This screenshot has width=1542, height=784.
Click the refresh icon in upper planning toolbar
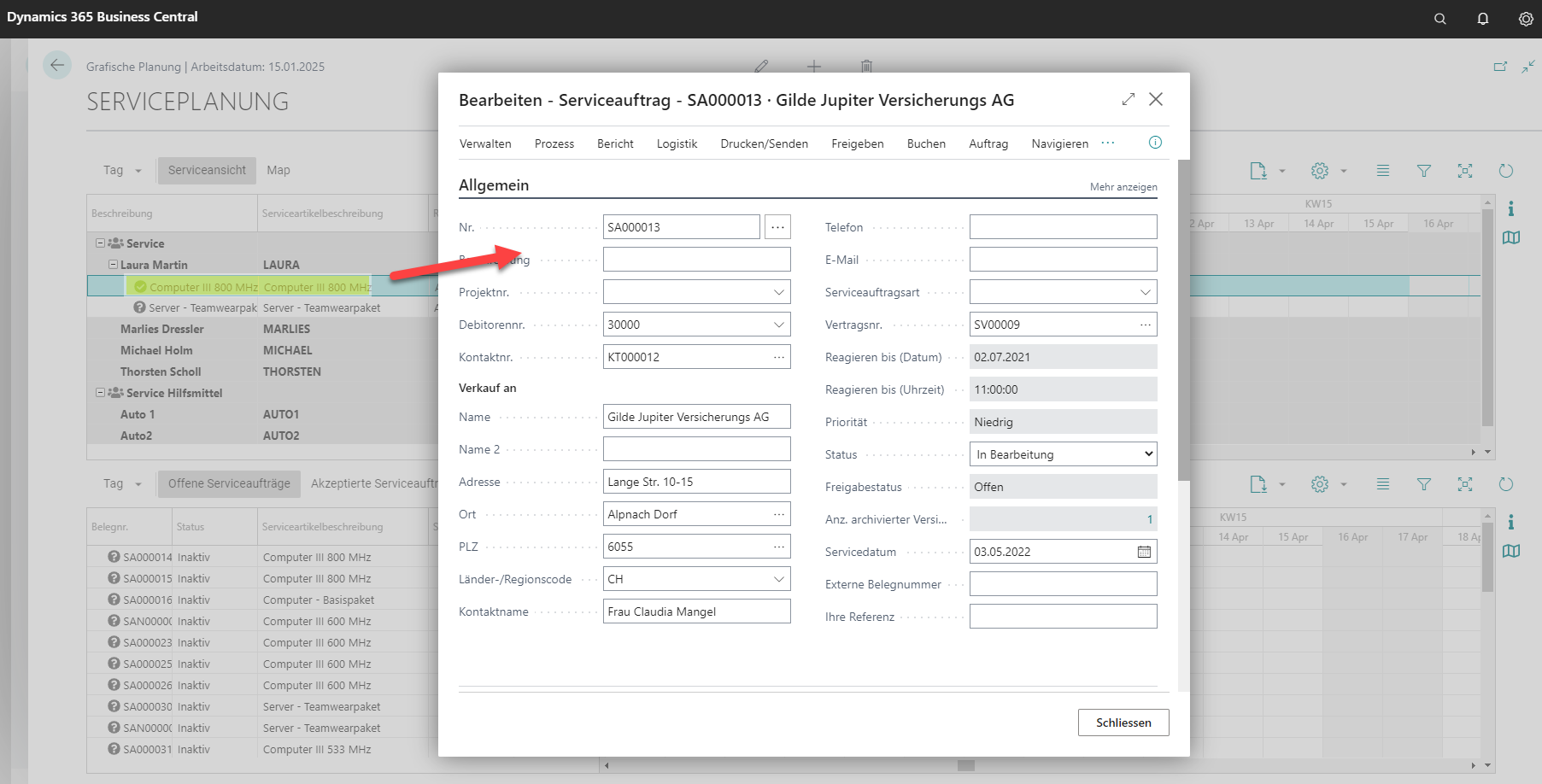[1506, 171]
